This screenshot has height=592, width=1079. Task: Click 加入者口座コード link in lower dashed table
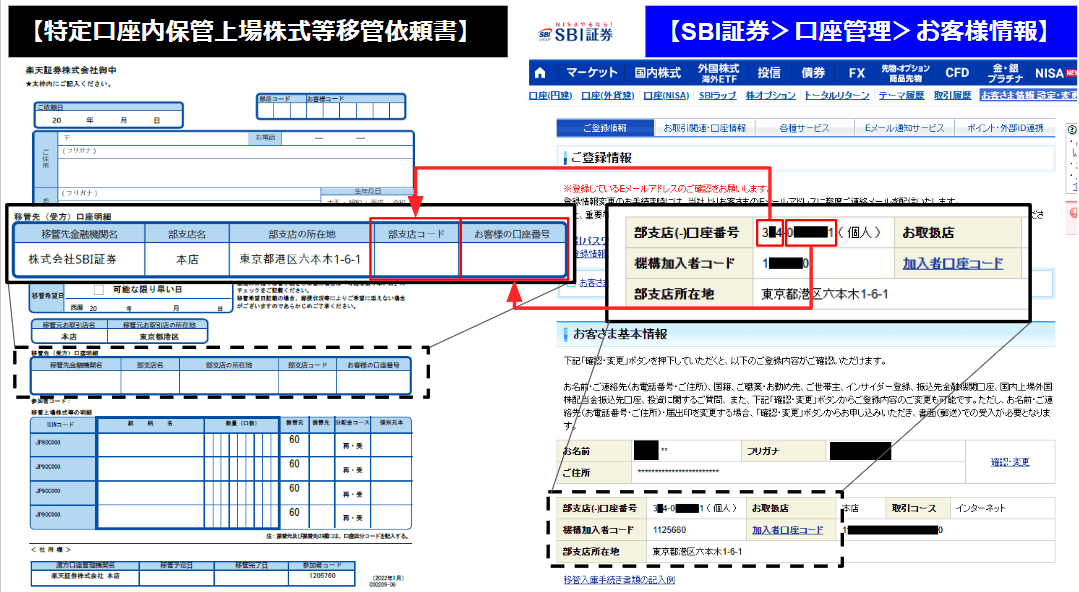[787, 530]
